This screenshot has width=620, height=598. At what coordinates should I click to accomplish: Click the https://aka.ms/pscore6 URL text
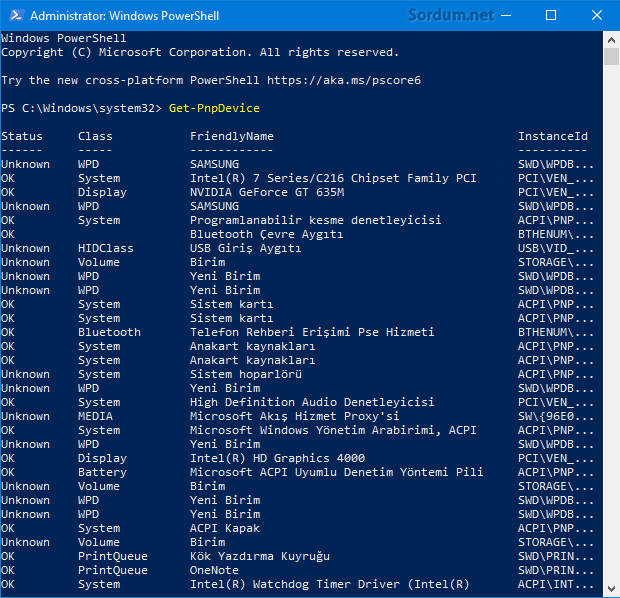coord(344,80)
